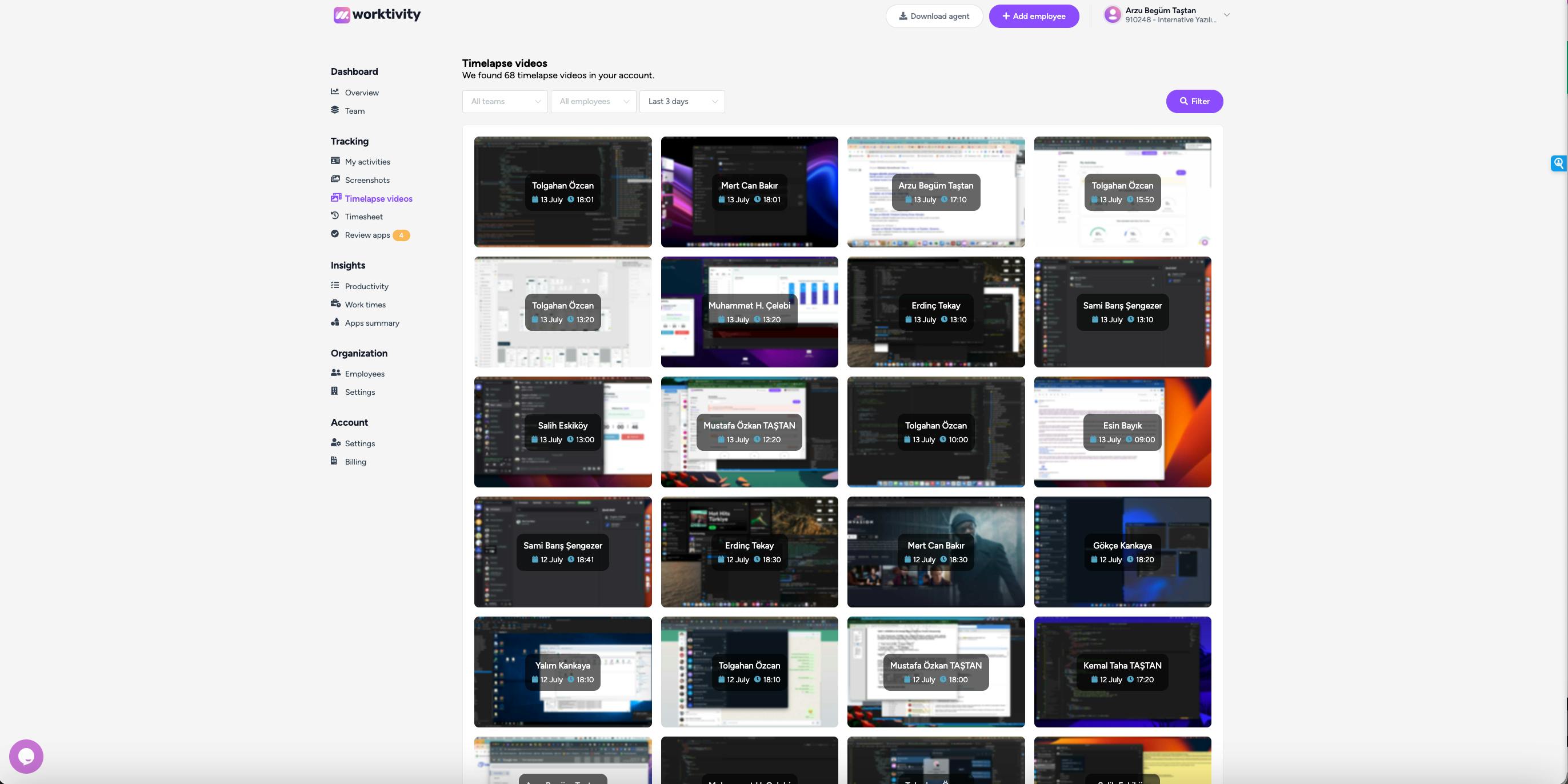Open Kemal Taha TAŞTAN 17:20 video
This screenshot has width=1568, height=784.
(x=1122, y=671)
